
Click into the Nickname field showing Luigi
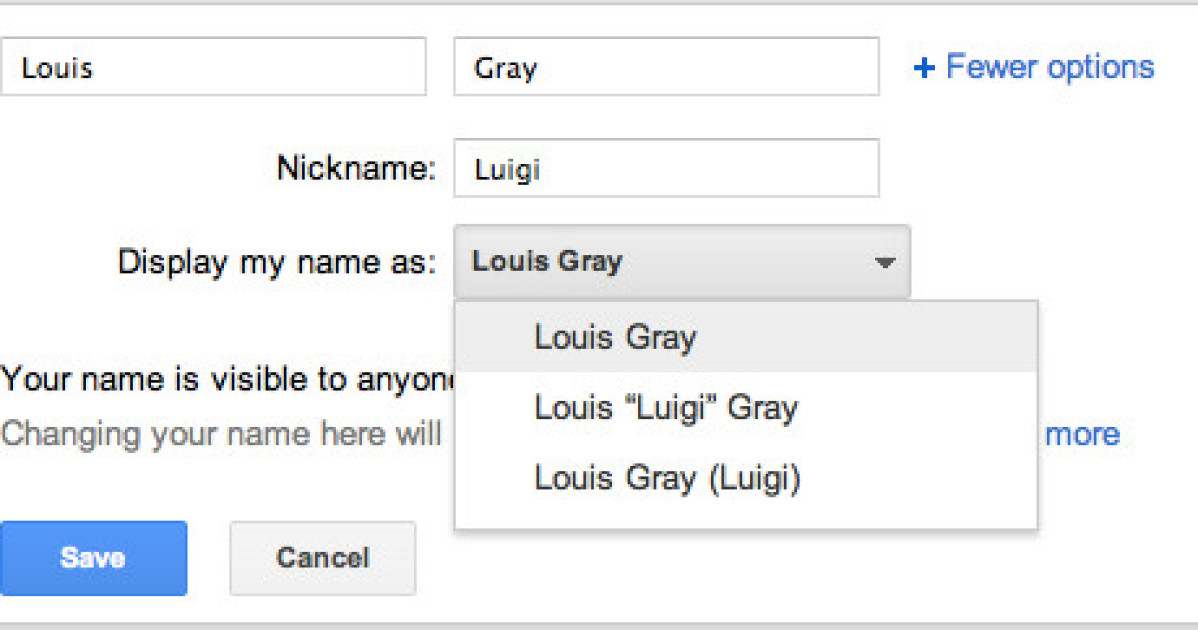coord(666,168)
